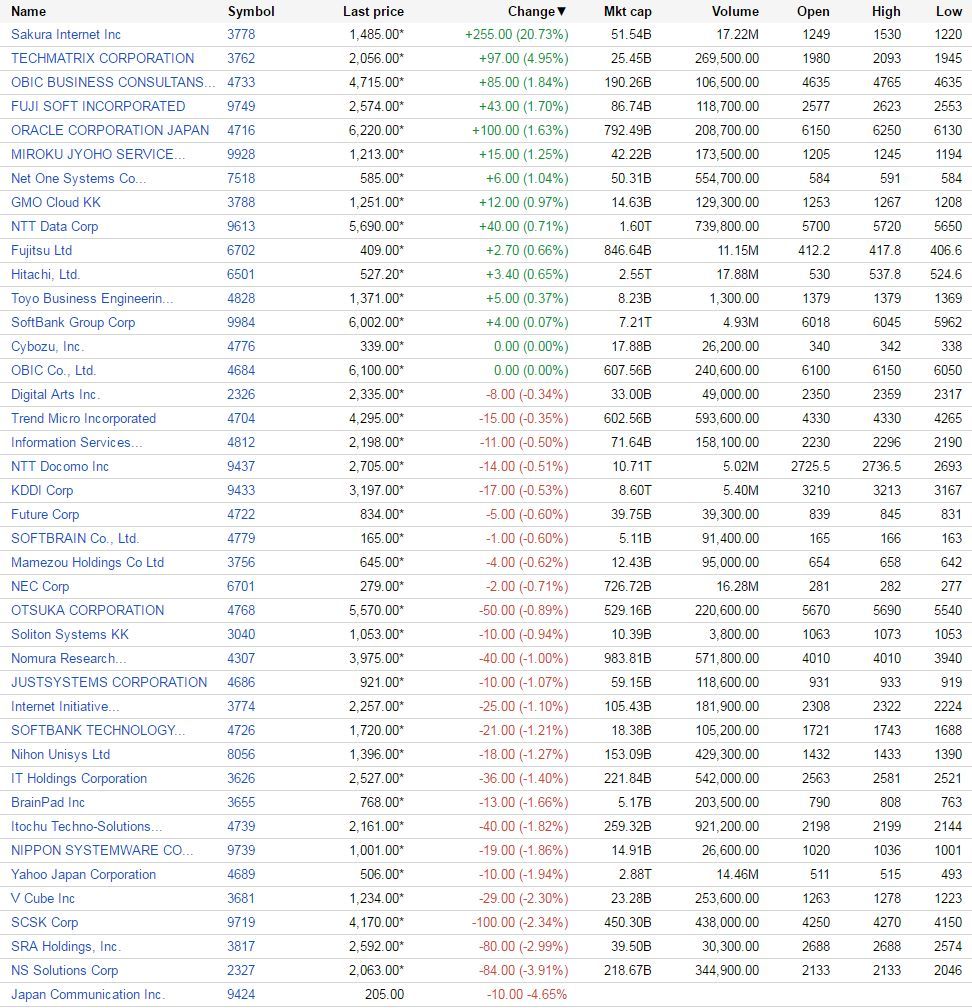Open SOFTBANK TECHNOLOGY link

[98, 730]
